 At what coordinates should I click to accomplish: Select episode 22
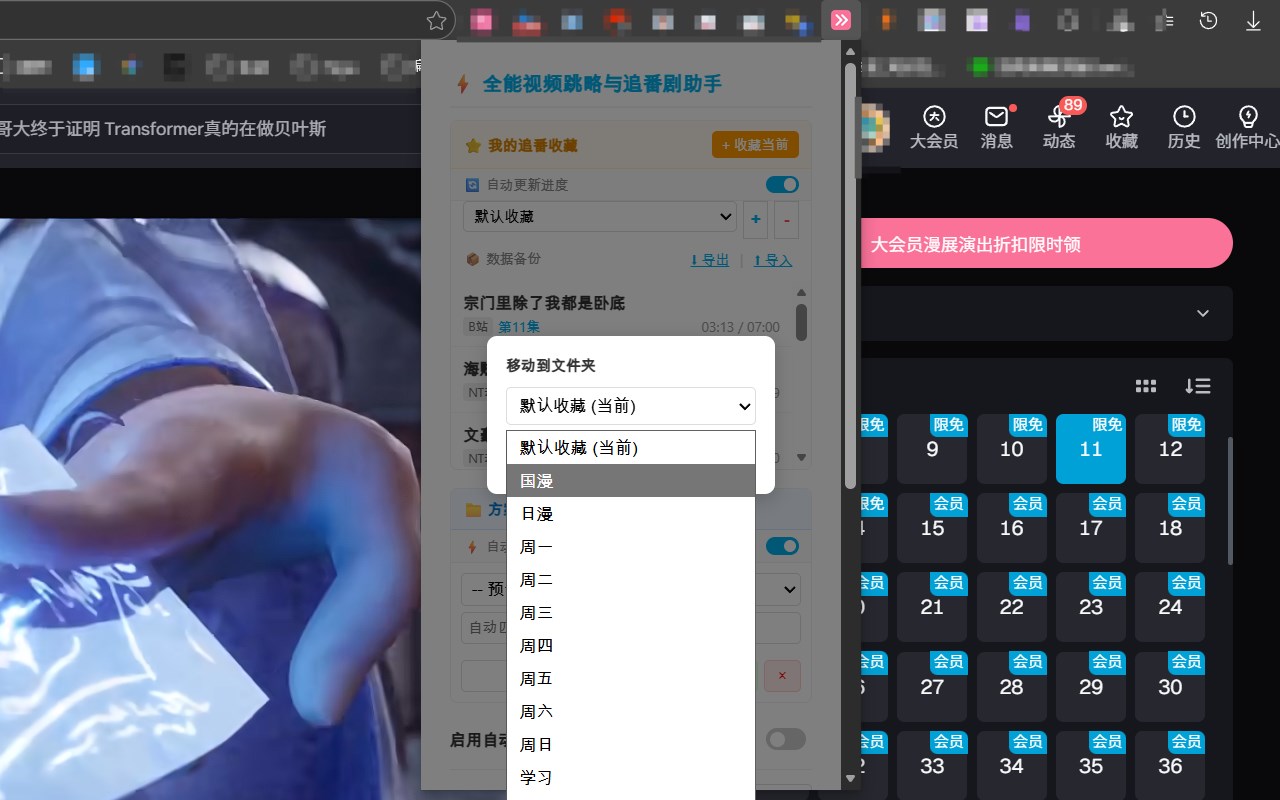pos(1012,607)
